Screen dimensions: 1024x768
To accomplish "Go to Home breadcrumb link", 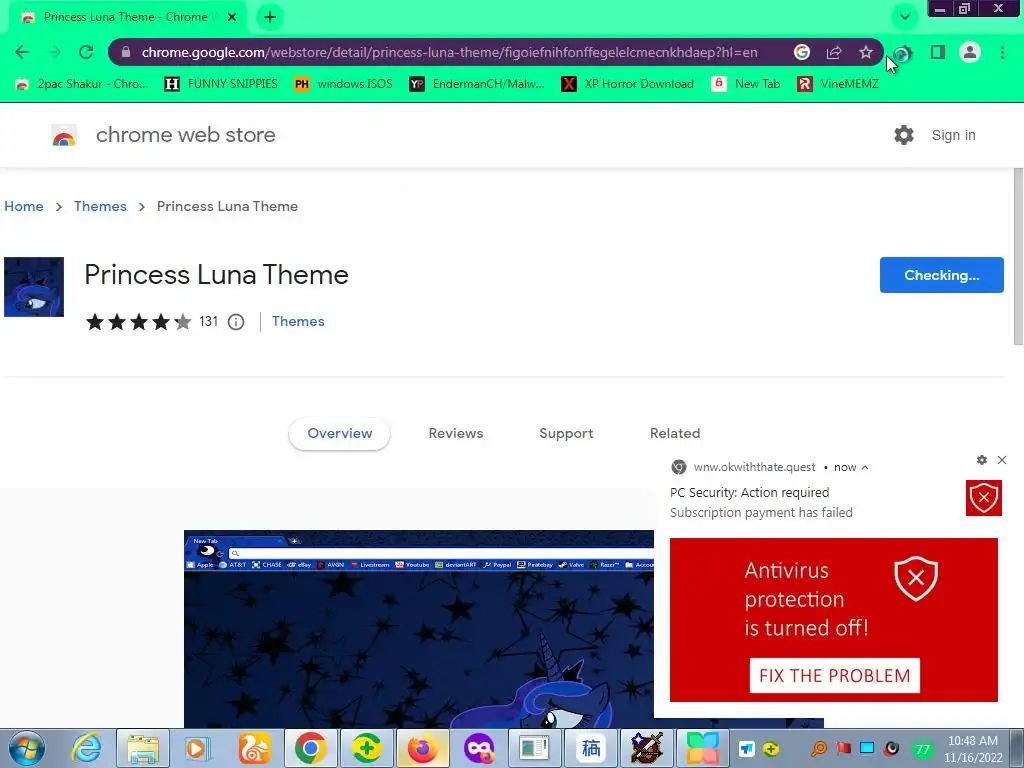I will 24,206.
